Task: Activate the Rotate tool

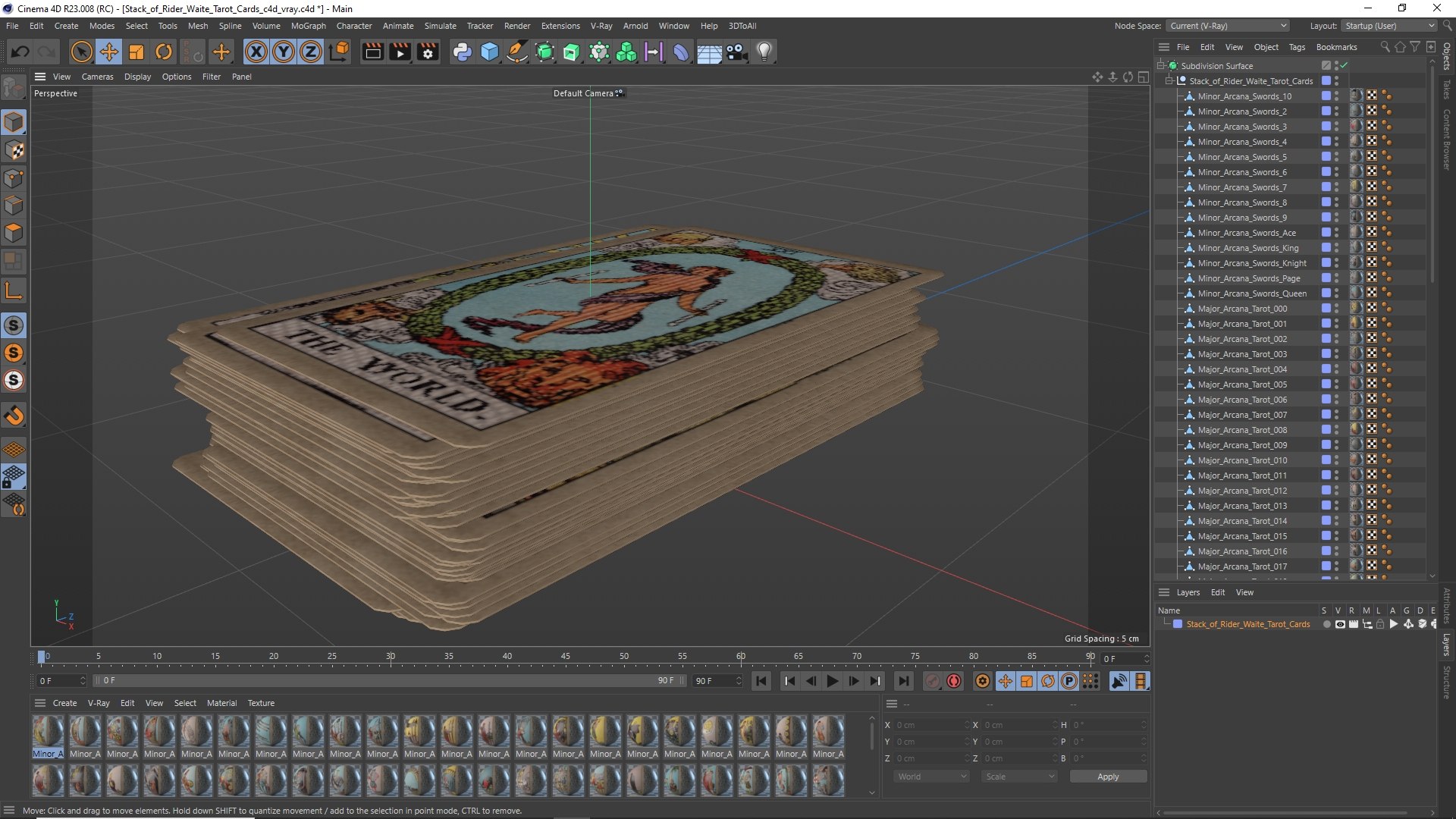Action: [x=164, y=52]
